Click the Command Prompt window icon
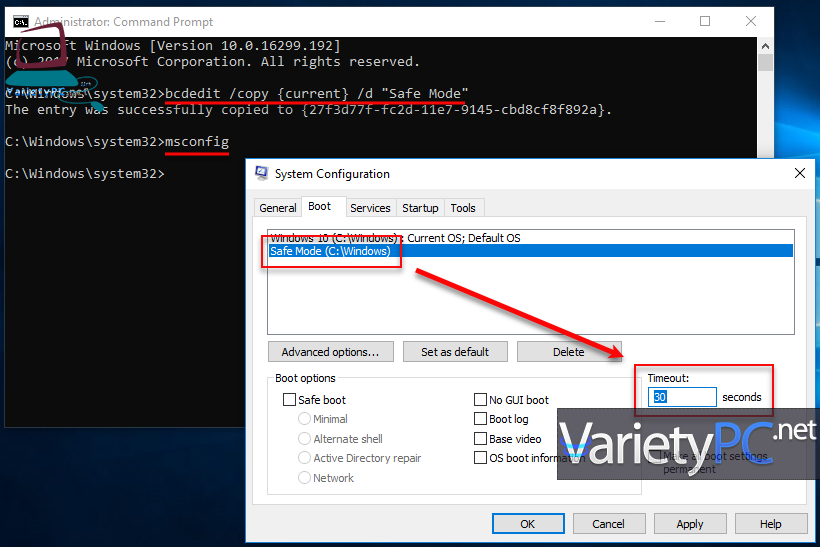 pyautogui.click(x=20, y=22)
